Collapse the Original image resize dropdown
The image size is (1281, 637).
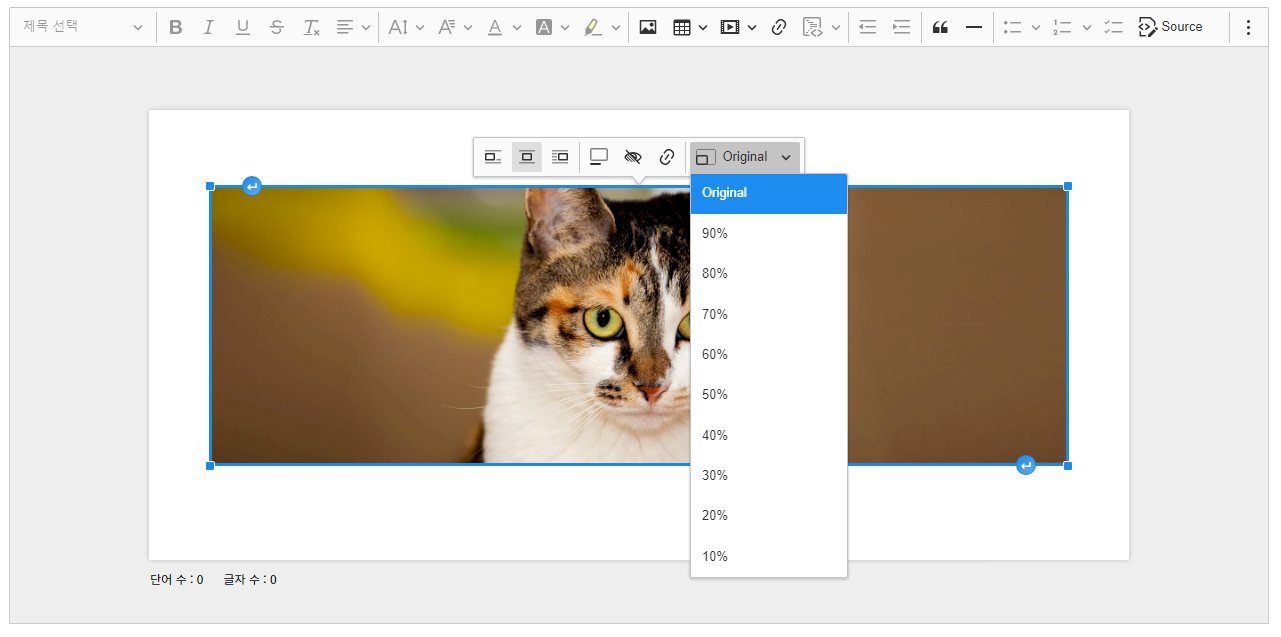click(x=744, y=157)
